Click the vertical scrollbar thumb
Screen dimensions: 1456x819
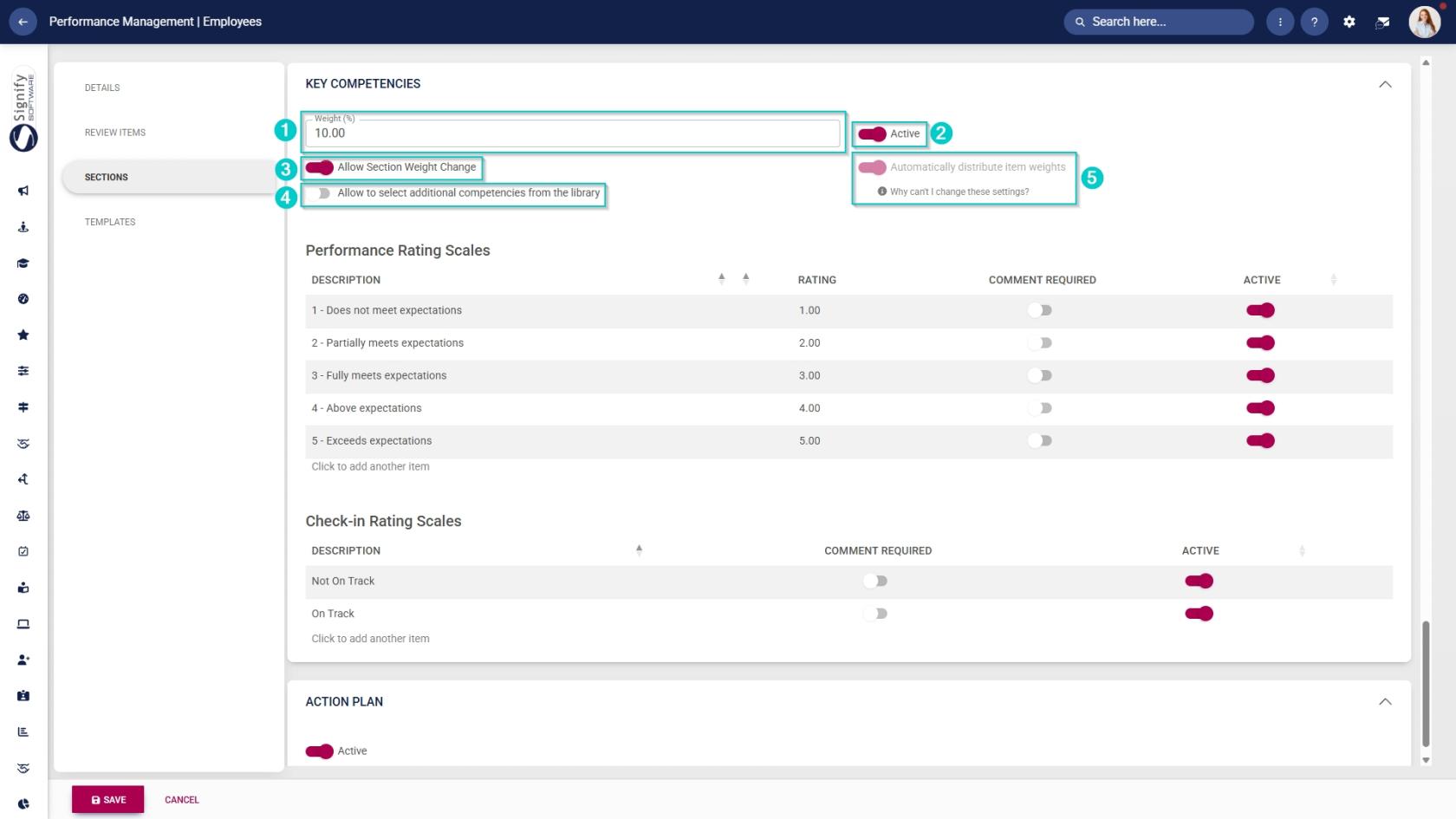pos(1426,684)
